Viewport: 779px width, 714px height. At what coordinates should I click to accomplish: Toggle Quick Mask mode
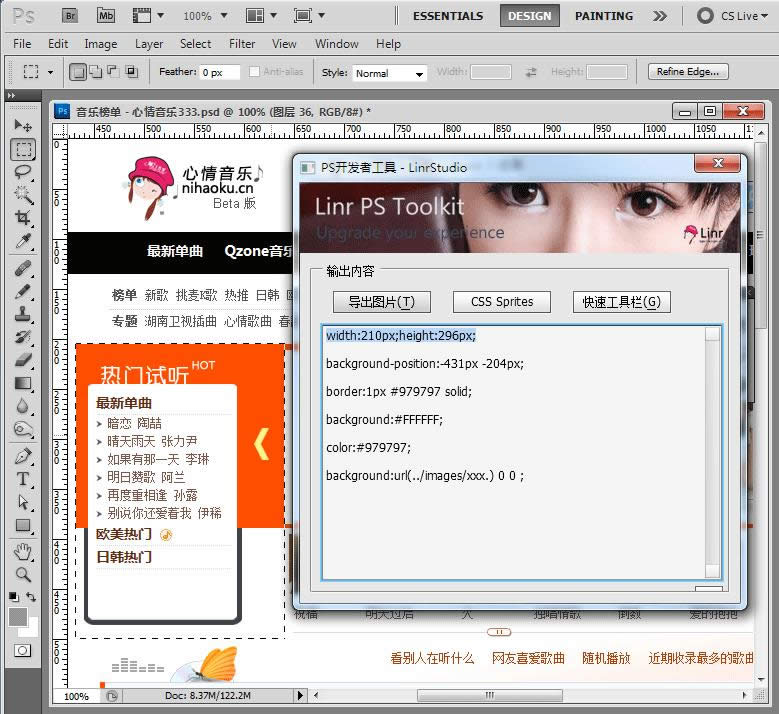22,650
